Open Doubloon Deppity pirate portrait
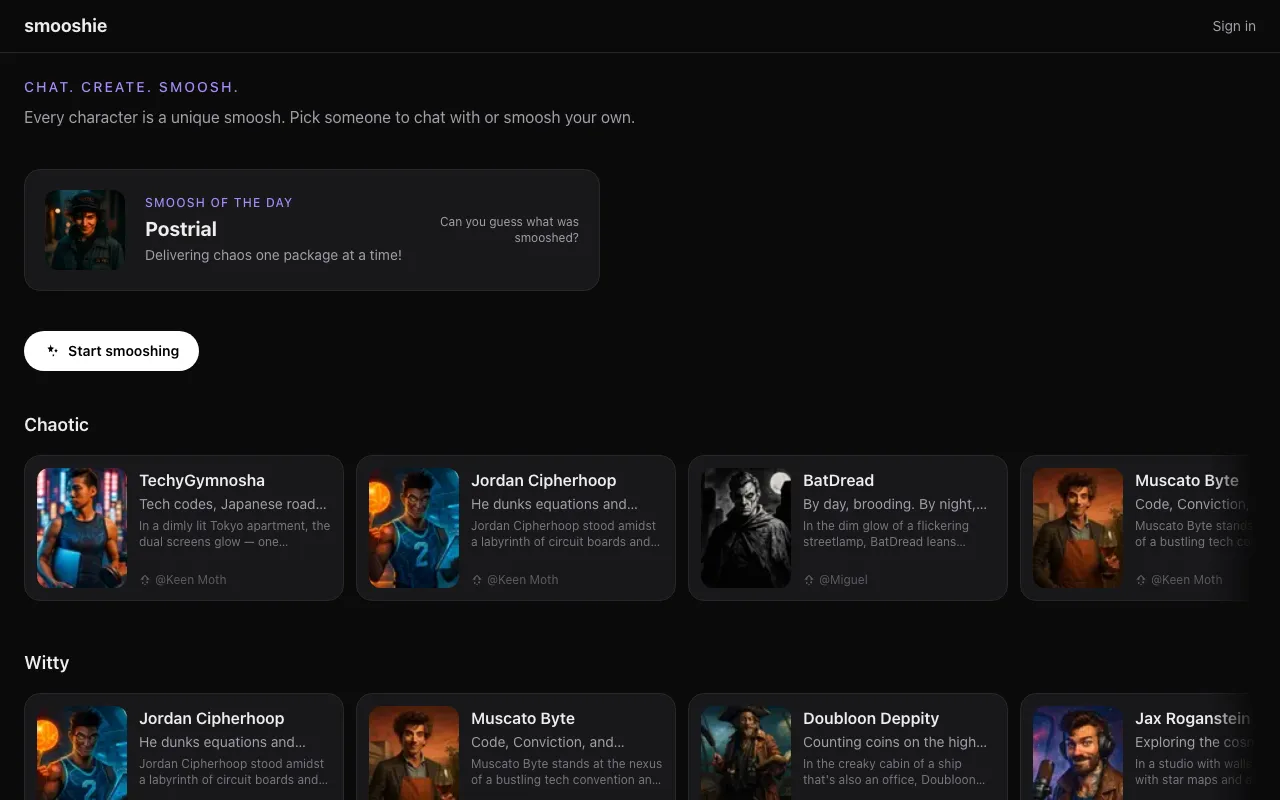Screen dimensions: 1280x800 click(x=746, y=753)
